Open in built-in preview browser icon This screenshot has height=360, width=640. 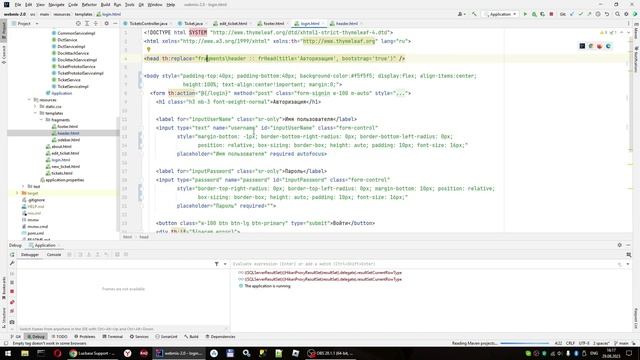pos(582,46)
